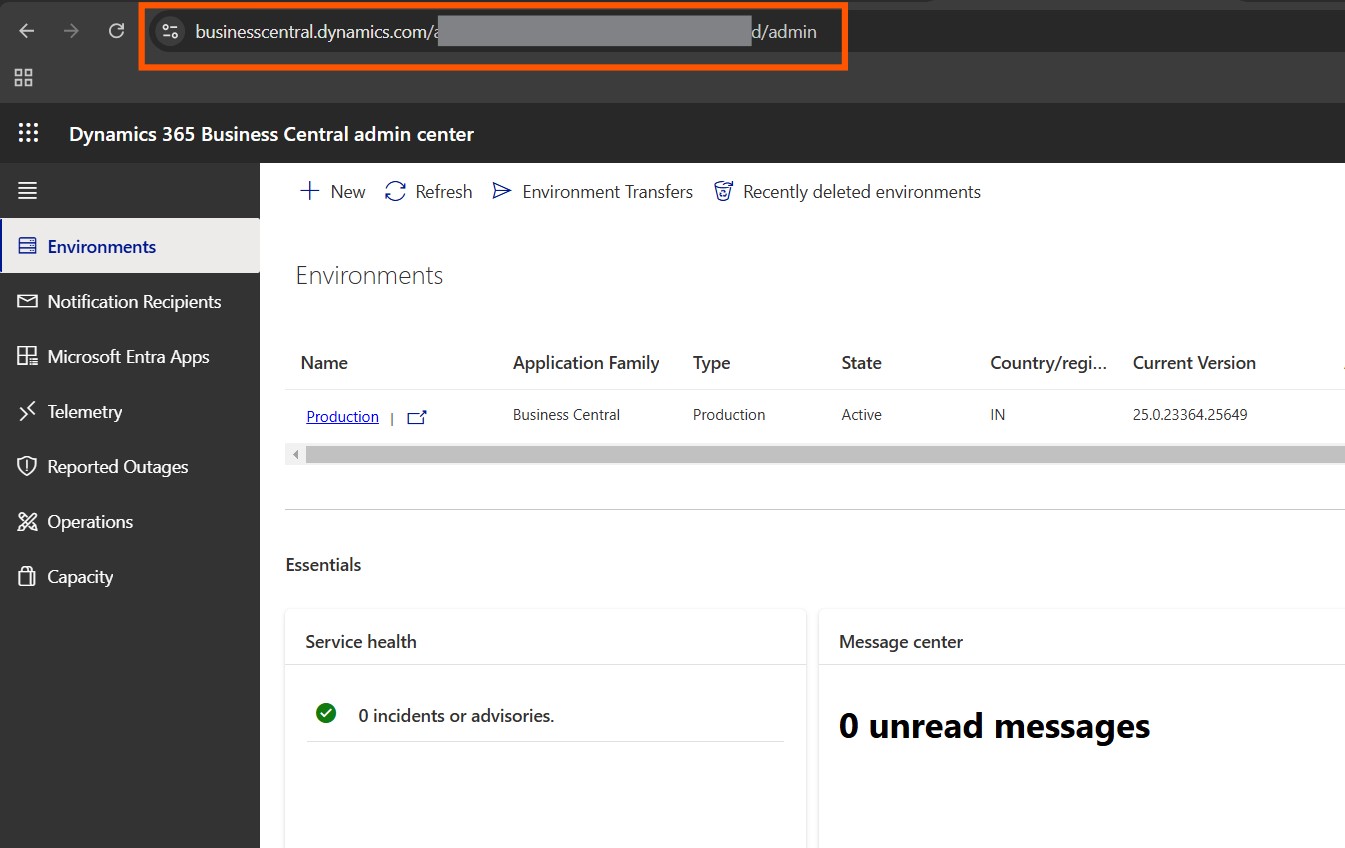Viewport: 1345px width, 848px height.
Task: Open Recently deleted environments
Action: click(x=847, y=191)
